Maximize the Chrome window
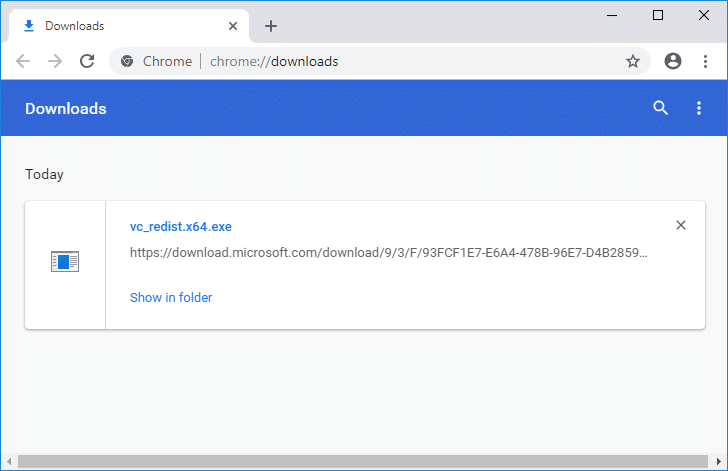The width and height of the screenshot is (728, 471). (x=657, y=15)
